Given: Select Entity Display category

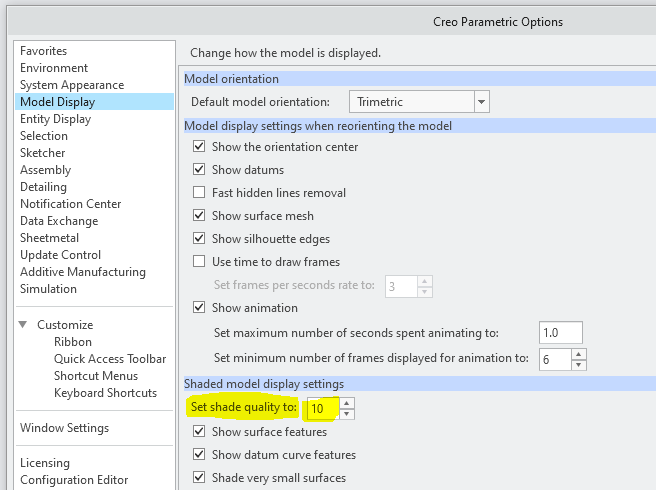Looking at the screenshot, I should click(55, 119).
